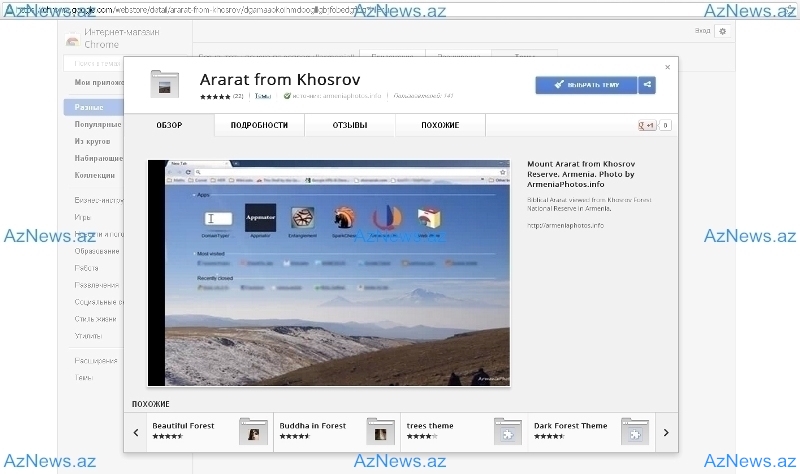
Task: Open the Отзывы tab
Action: click(x=350, y=126)
